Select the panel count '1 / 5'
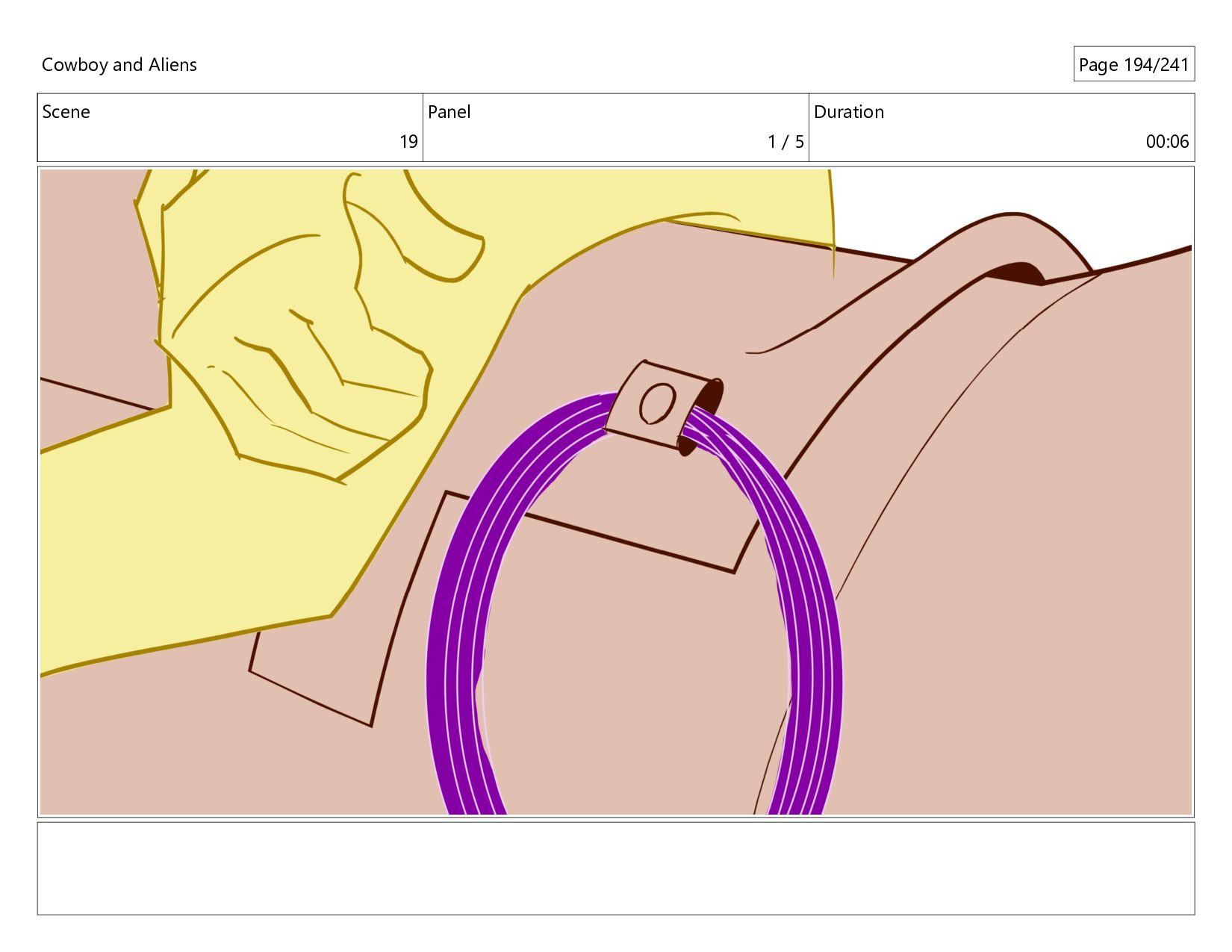The image size is (1232, 952). (785, 142)
